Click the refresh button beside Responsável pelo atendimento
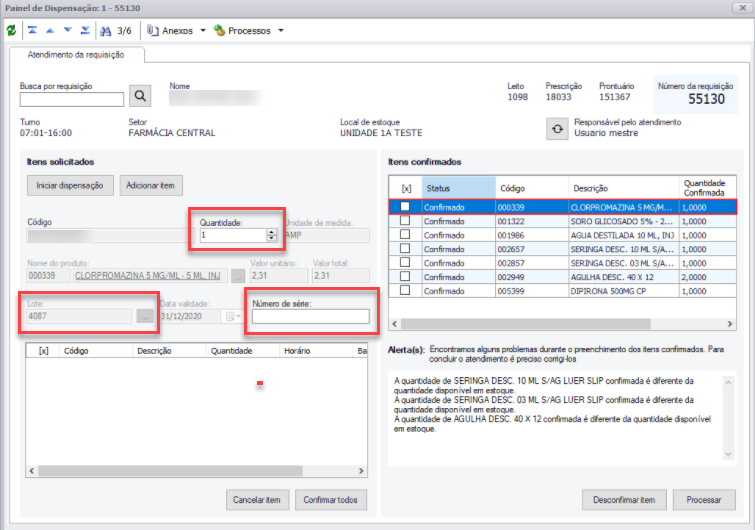This screenshot has width=755, height=530. pyautogui.click(x=557, y=129)
